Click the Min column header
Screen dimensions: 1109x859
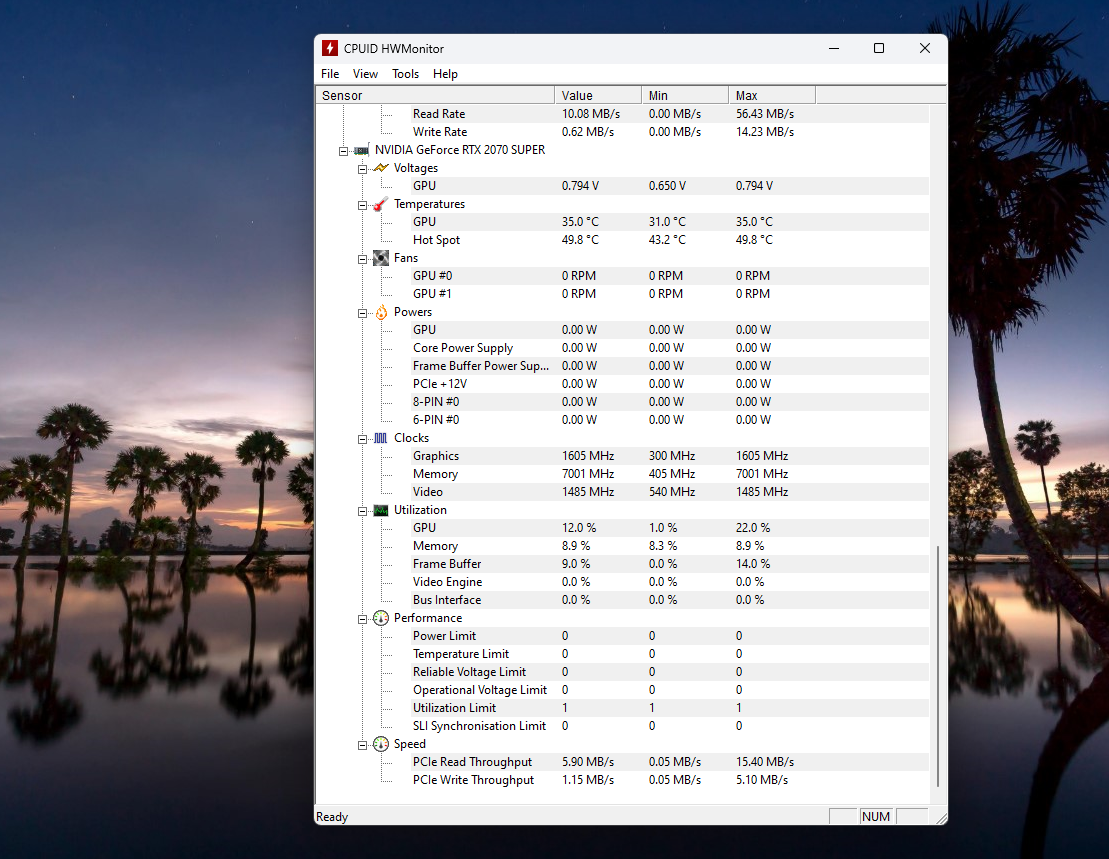pyautogui.click(x=685, y=95)
